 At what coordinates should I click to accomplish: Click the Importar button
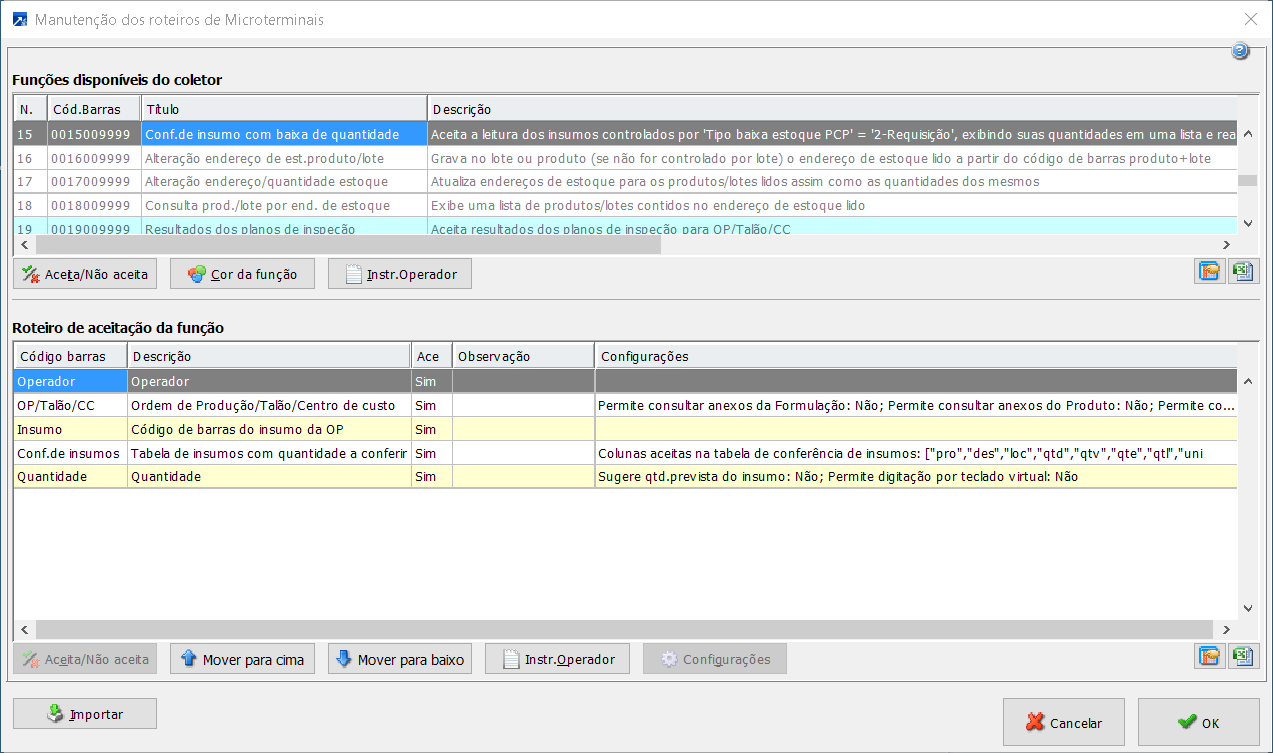[85, 714]
